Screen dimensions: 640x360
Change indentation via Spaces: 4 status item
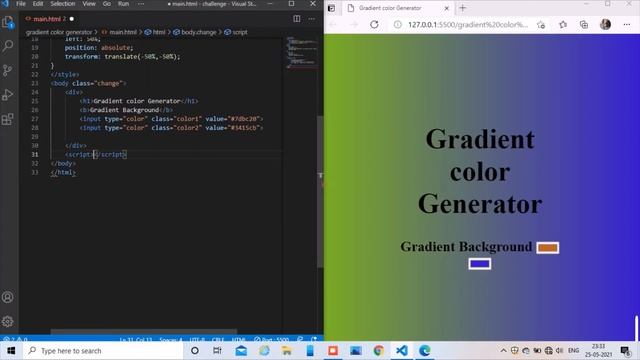tap(171, 340)
